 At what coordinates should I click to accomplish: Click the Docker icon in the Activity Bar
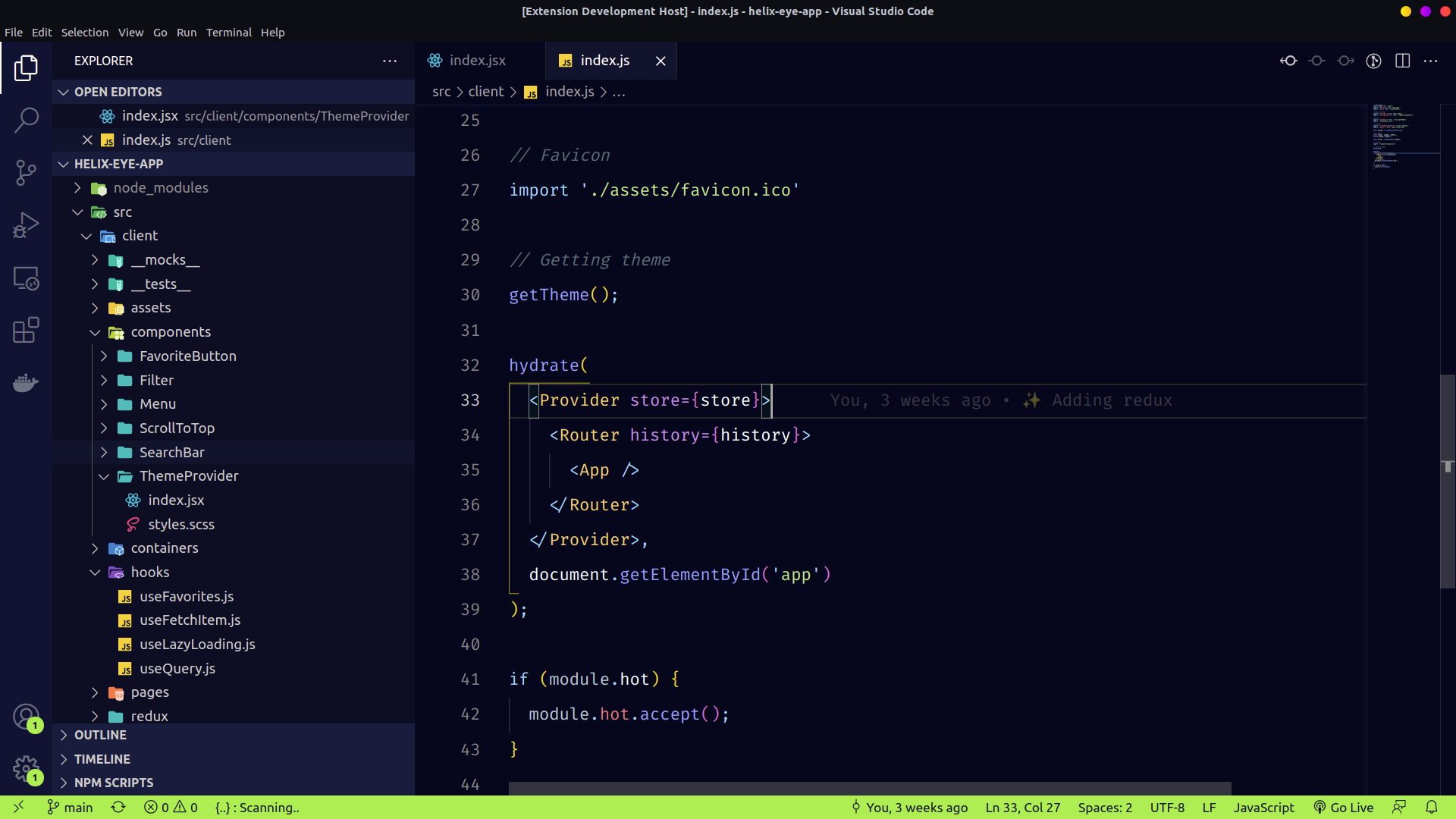tap(27, 383)
